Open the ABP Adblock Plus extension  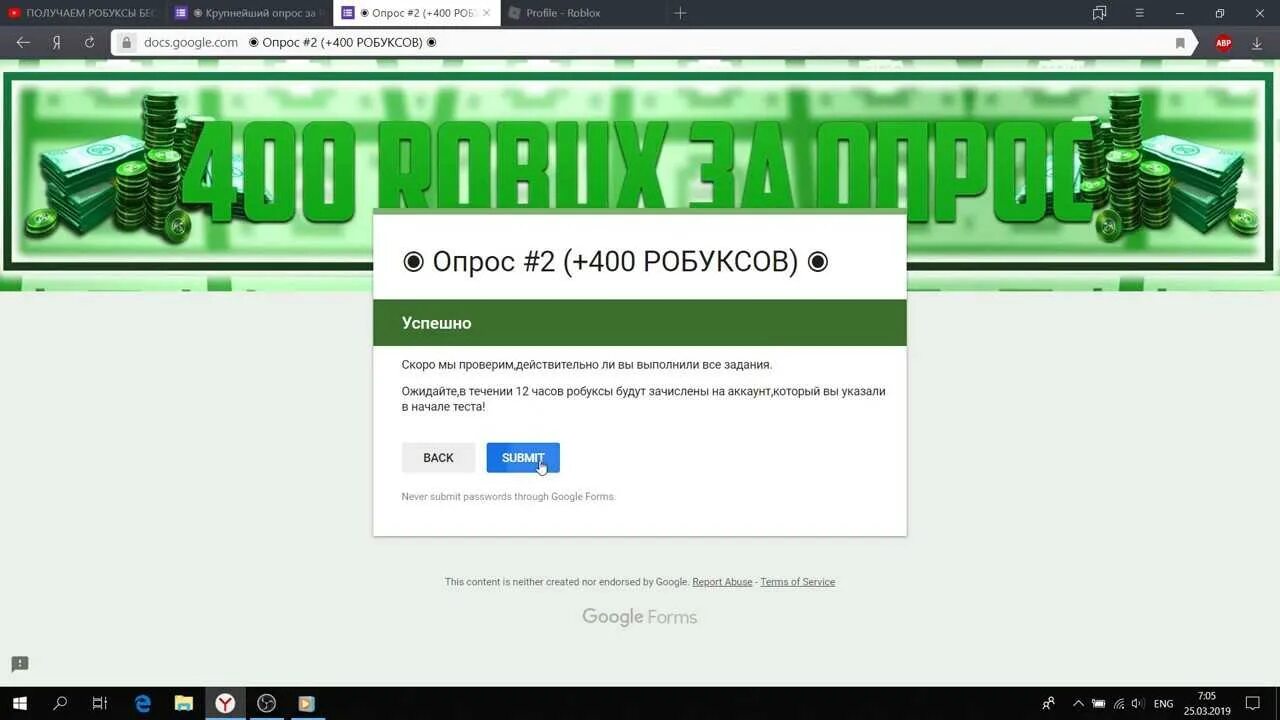click(1223, 43)
